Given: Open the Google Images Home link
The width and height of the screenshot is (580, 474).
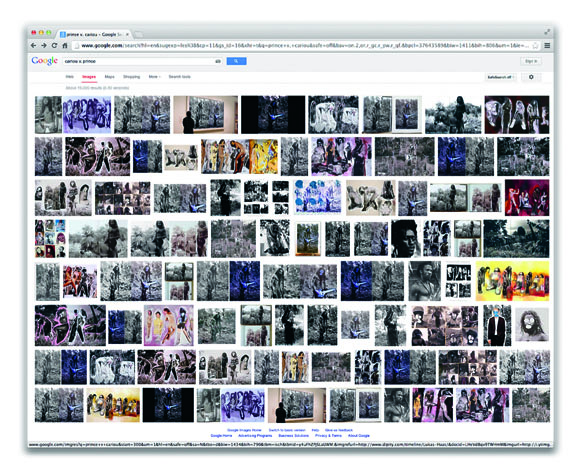Looking at the screenshot, I should pyautogui.click(x=244, y=430).
